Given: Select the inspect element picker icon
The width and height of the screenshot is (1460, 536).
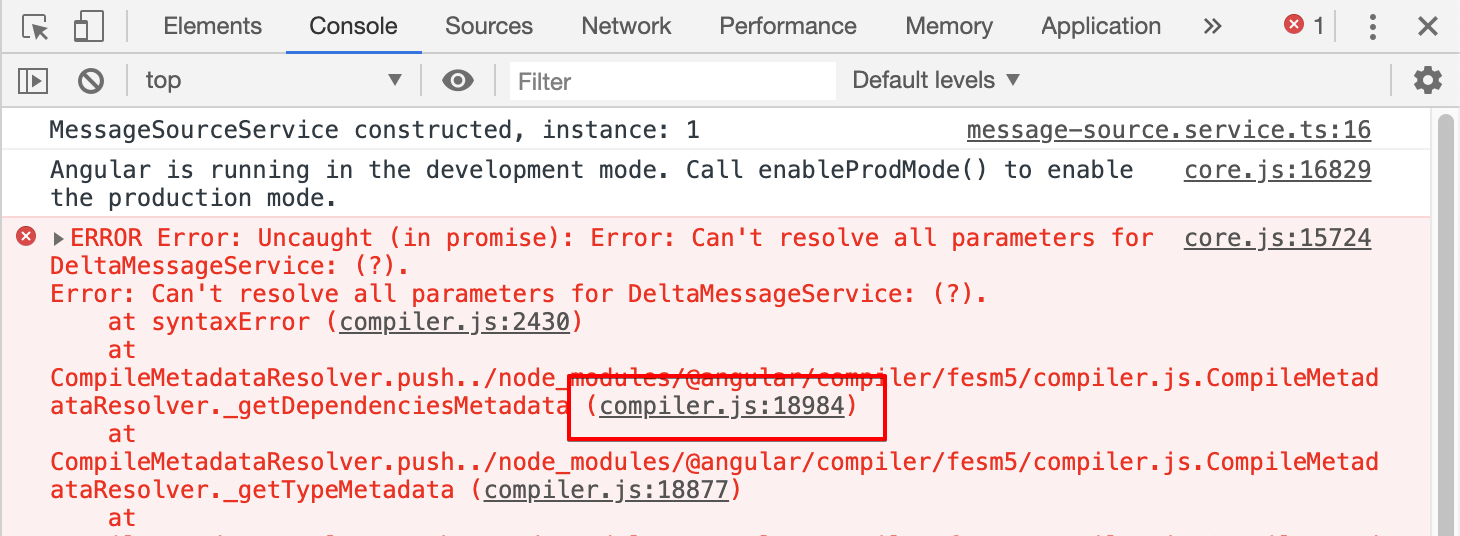Looking at the screenshot, I should point(35,27).
